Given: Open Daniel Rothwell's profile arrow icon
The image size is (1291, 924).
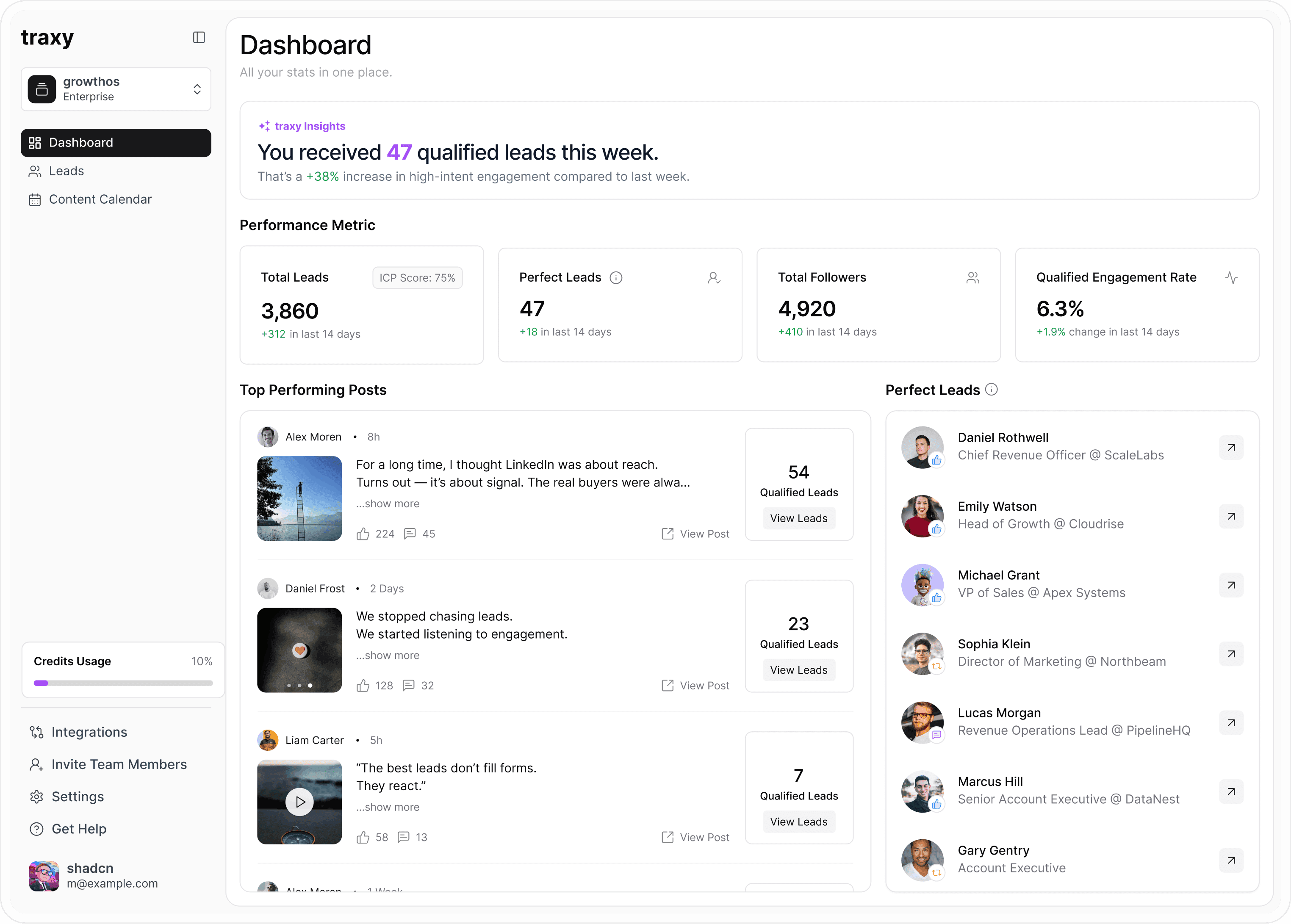Looking at the screenshot, I should point(1231,448).
